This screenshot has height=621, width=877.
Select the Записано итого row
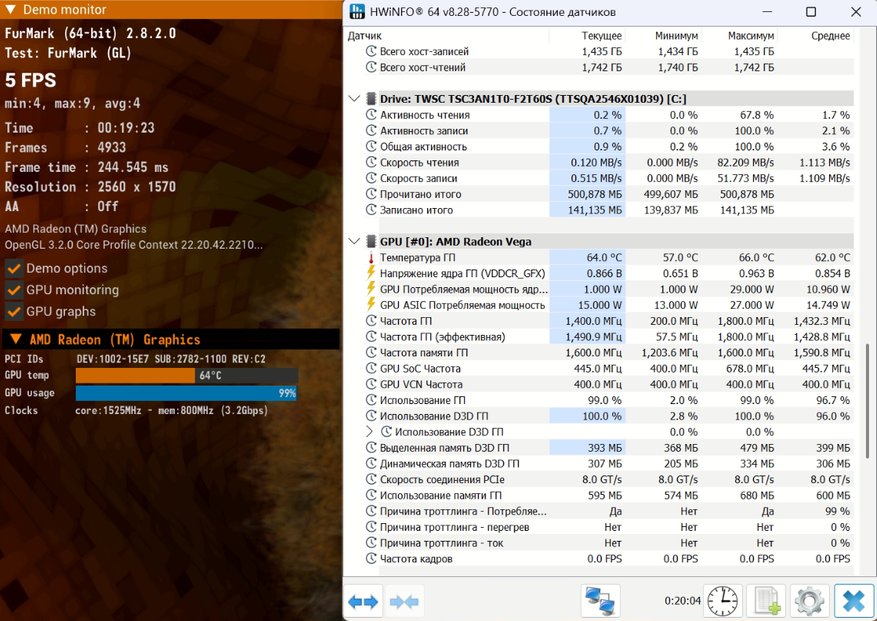click(608, 210)
